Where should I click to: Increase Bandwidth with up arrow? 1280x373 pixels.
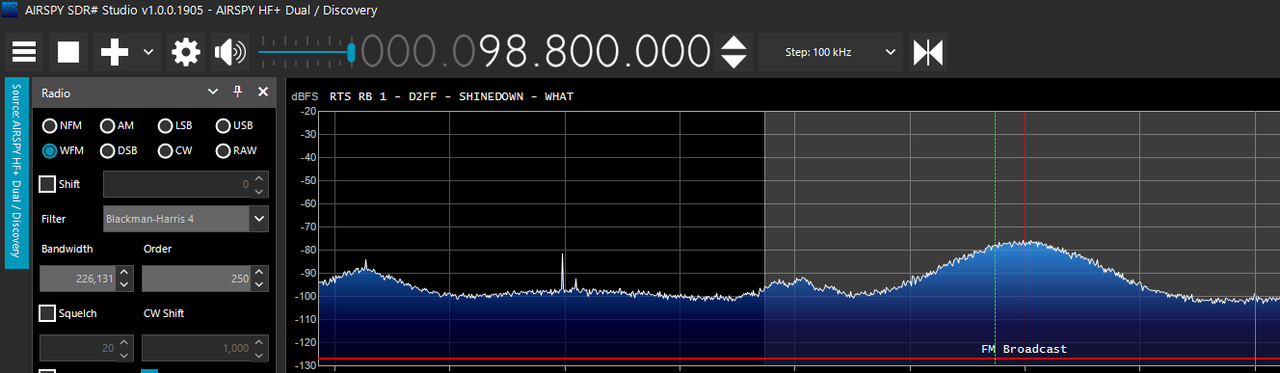tap(124, 273)
